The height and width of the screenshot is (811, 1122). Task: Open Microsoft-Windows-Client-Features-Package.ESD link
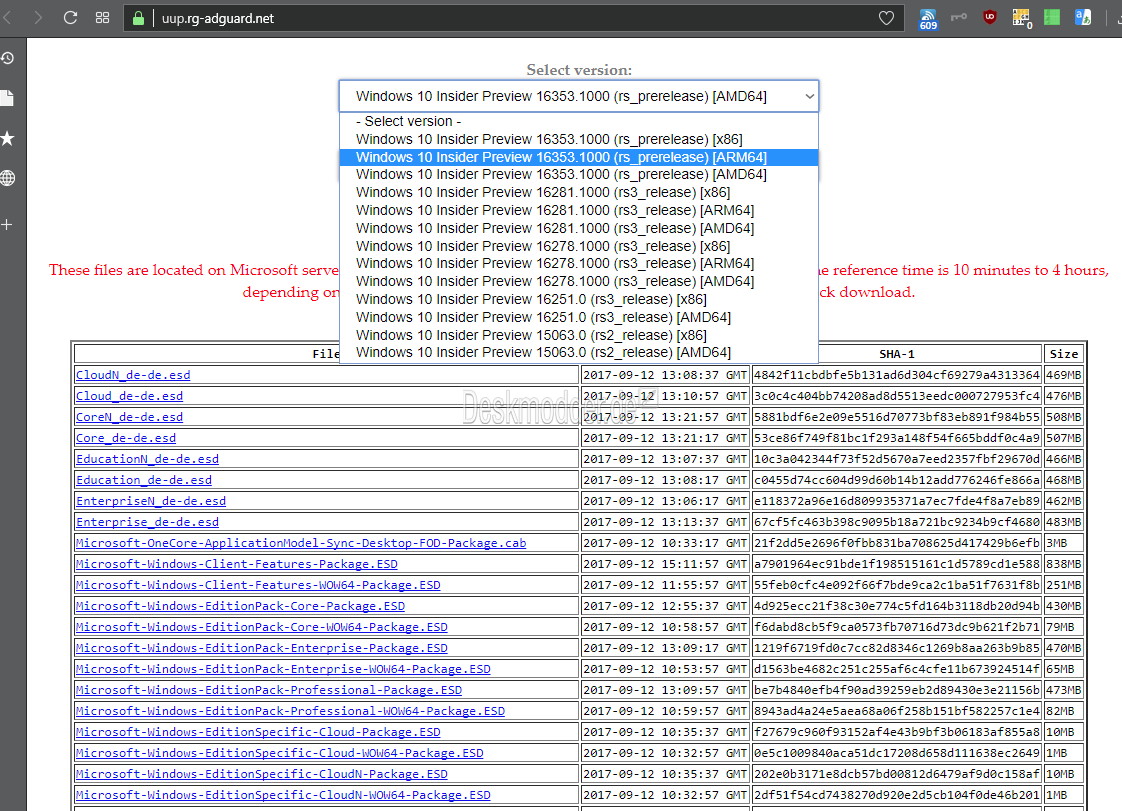[x=237, y=564]
